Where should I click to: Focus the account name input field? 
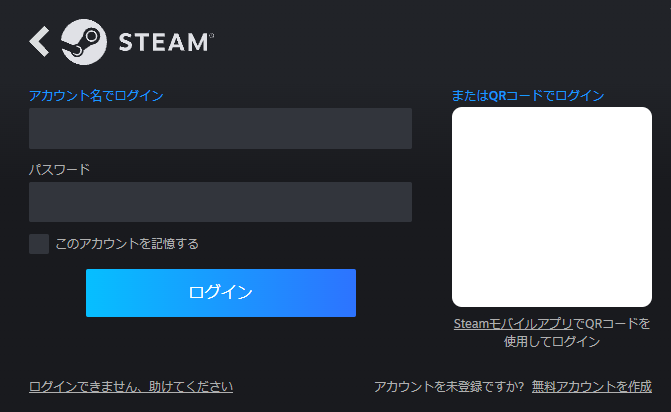(x=220, y=128)
